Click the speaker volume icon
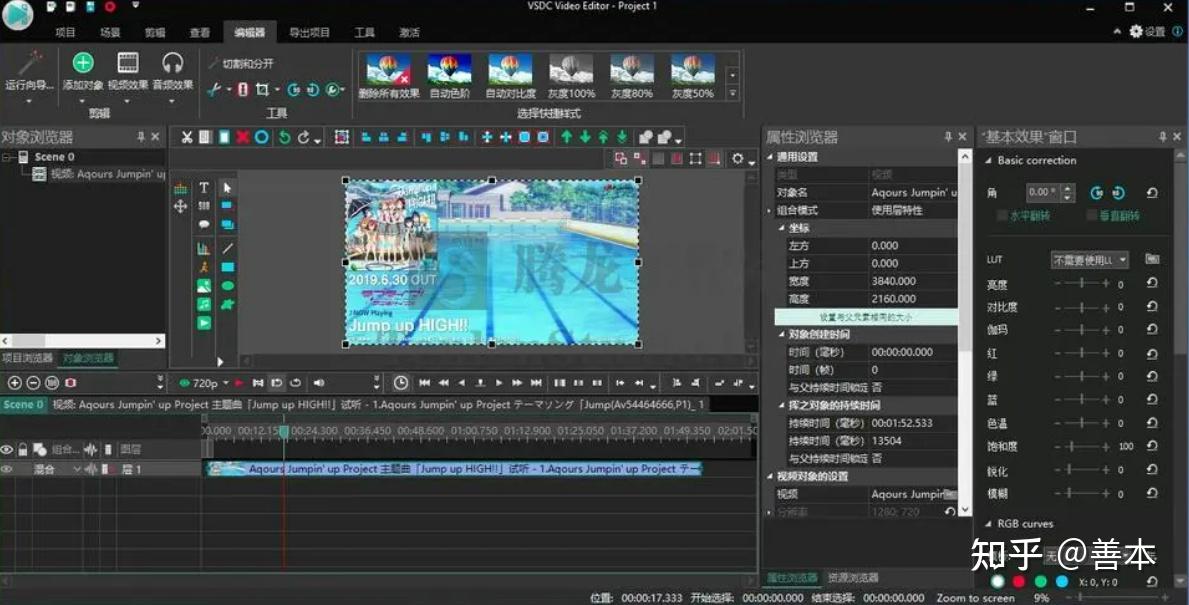This screenshot has height=605, width=1189. [x=318, y=383]
